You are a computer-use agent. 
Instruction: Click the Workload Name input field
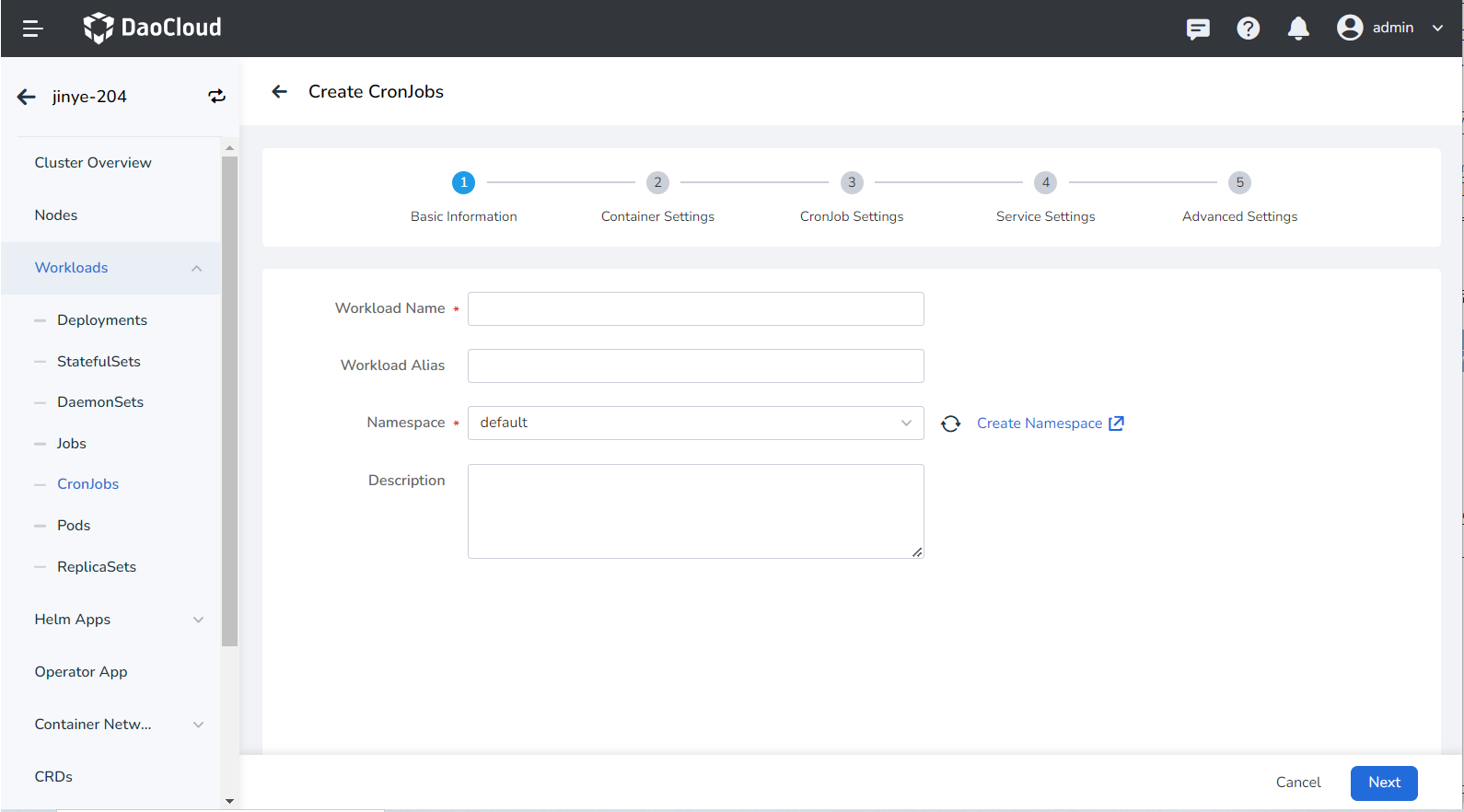pyautogui.click(x=695, y=309)
